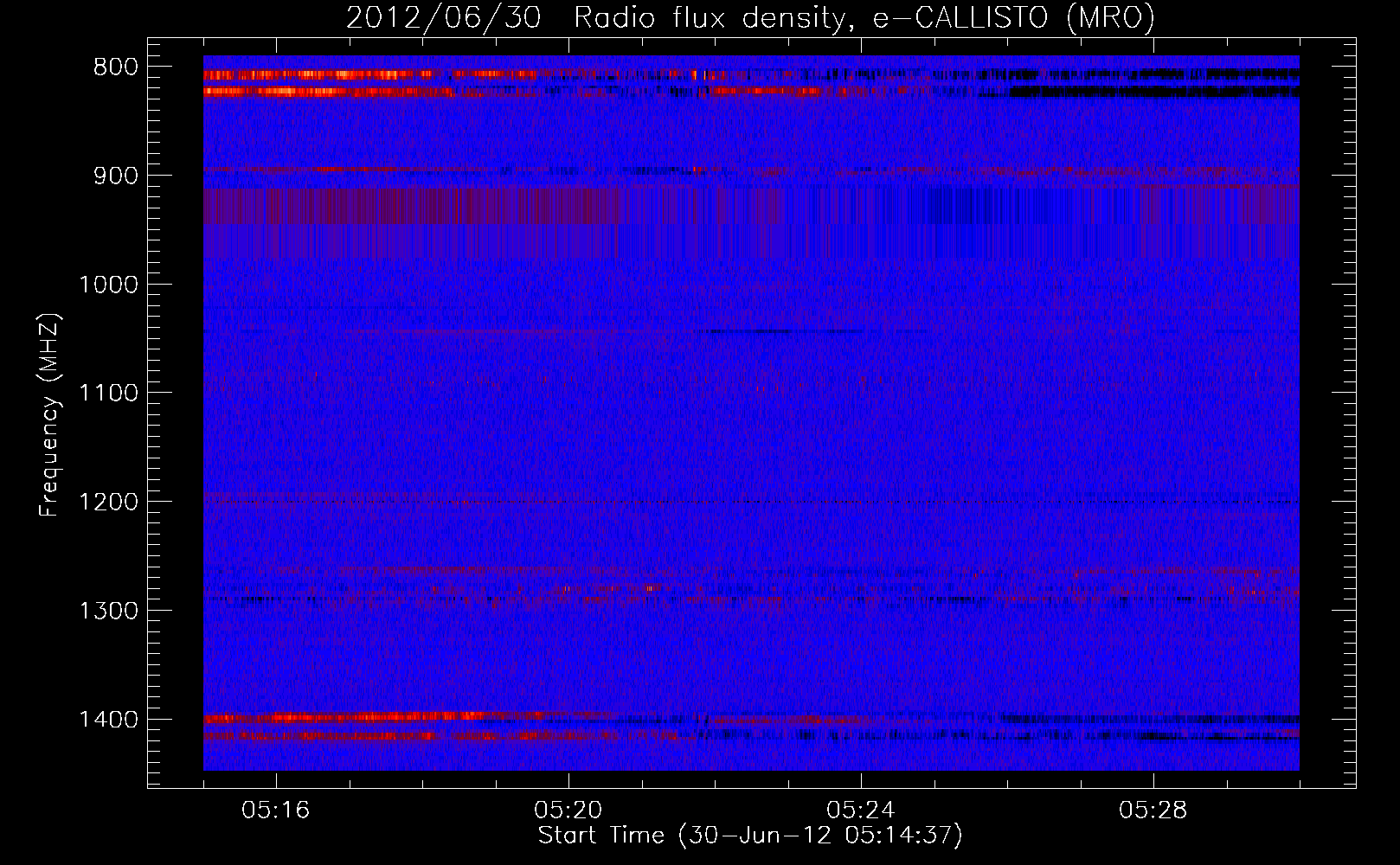Select the 1400 frequency axis label

click(108, 720)
